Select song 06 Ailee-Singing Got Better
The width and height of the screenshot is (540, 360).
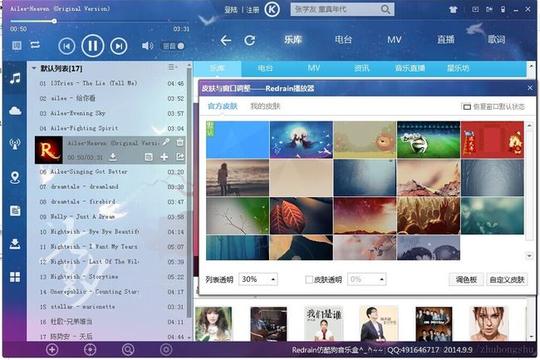(111, 172)
